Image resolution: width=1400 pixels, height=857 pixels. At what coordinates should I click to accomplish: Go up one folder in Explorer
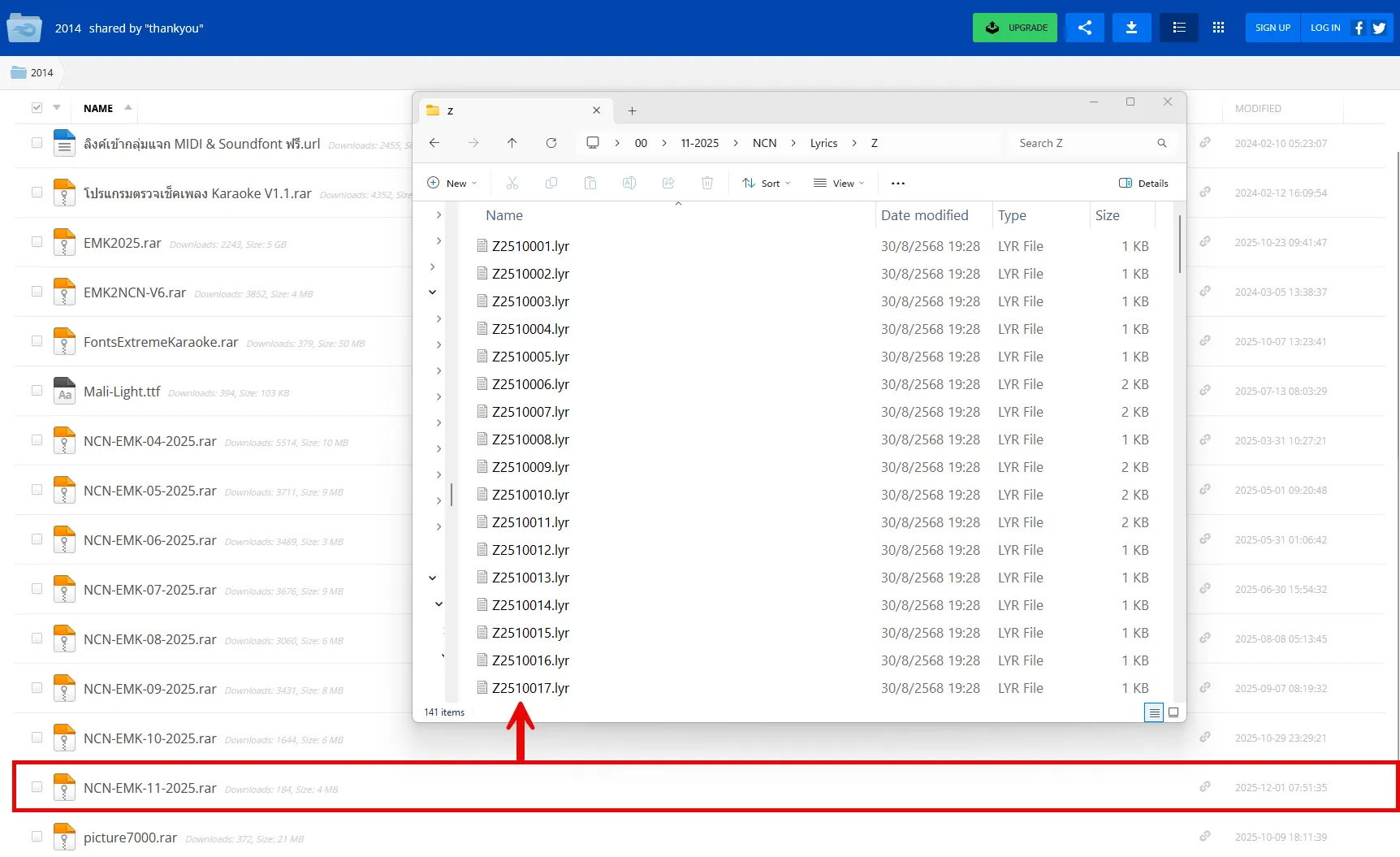(x=512, y=143)
